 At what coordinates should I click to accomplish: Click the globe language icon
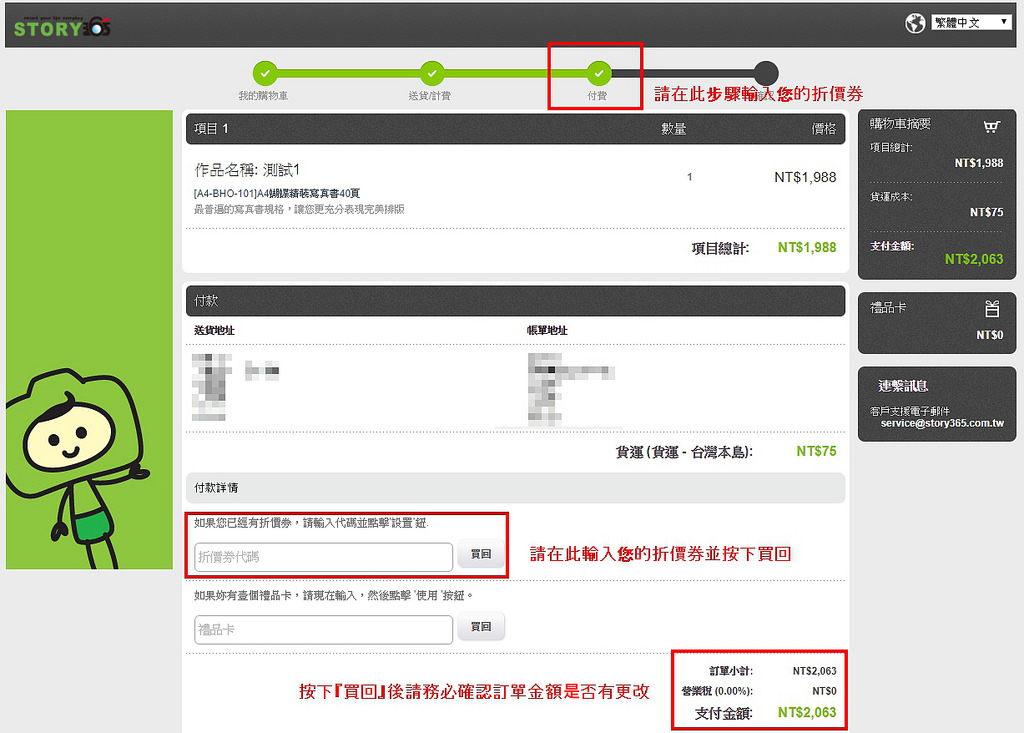click(x=915, y=23)
